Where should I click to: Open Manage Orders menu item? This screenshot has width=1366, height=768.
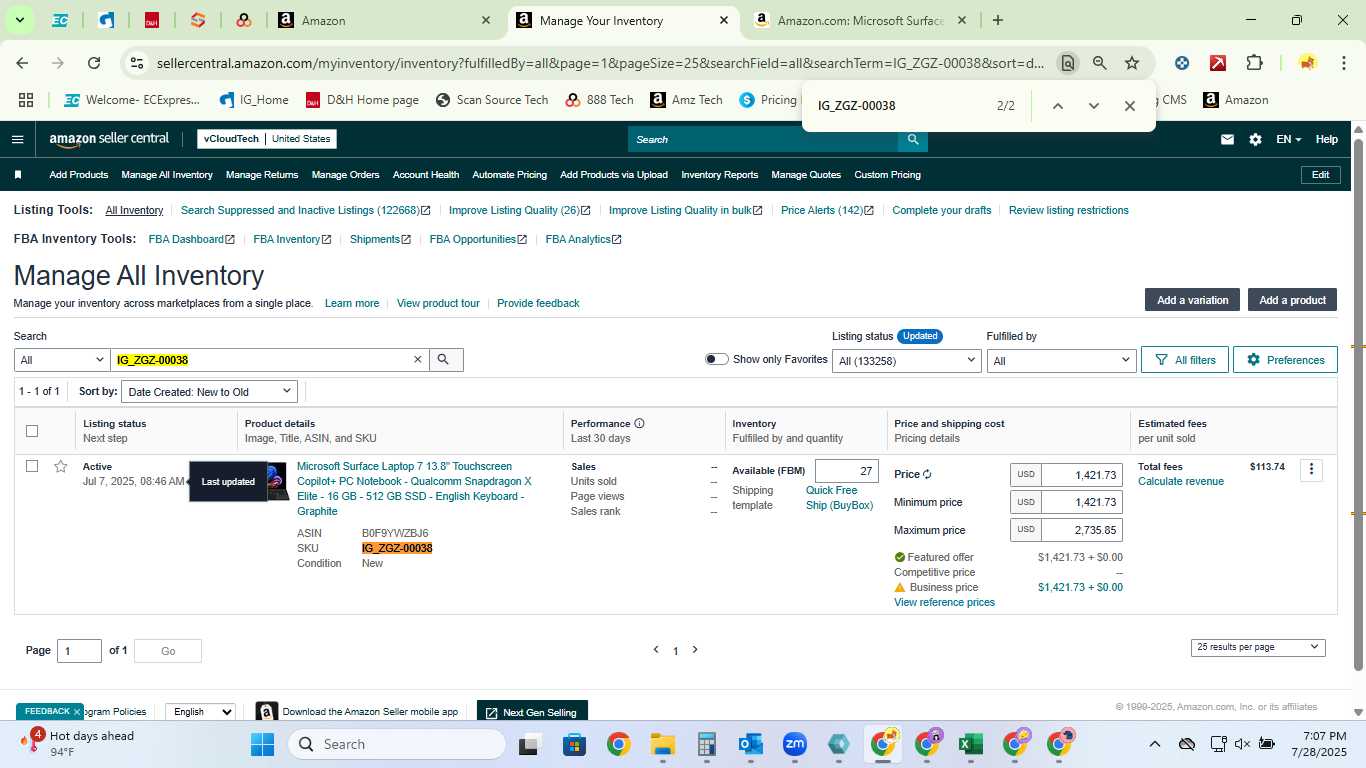(345, 175)
